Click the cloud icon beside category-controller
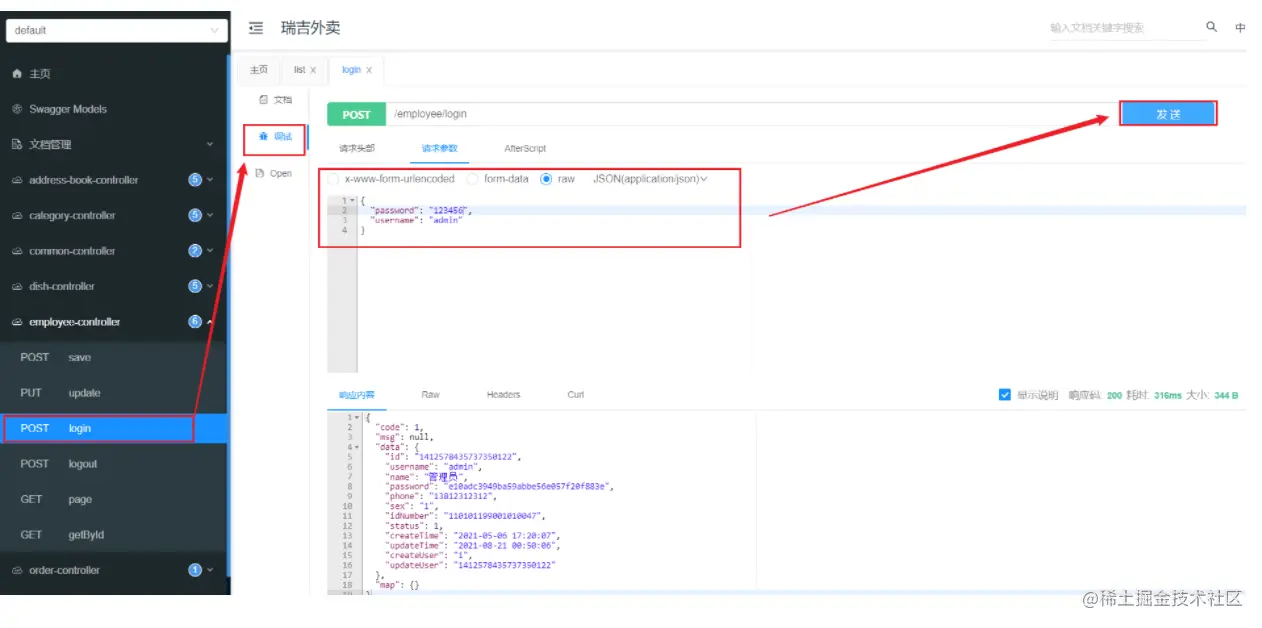 (x=17, y=216)
